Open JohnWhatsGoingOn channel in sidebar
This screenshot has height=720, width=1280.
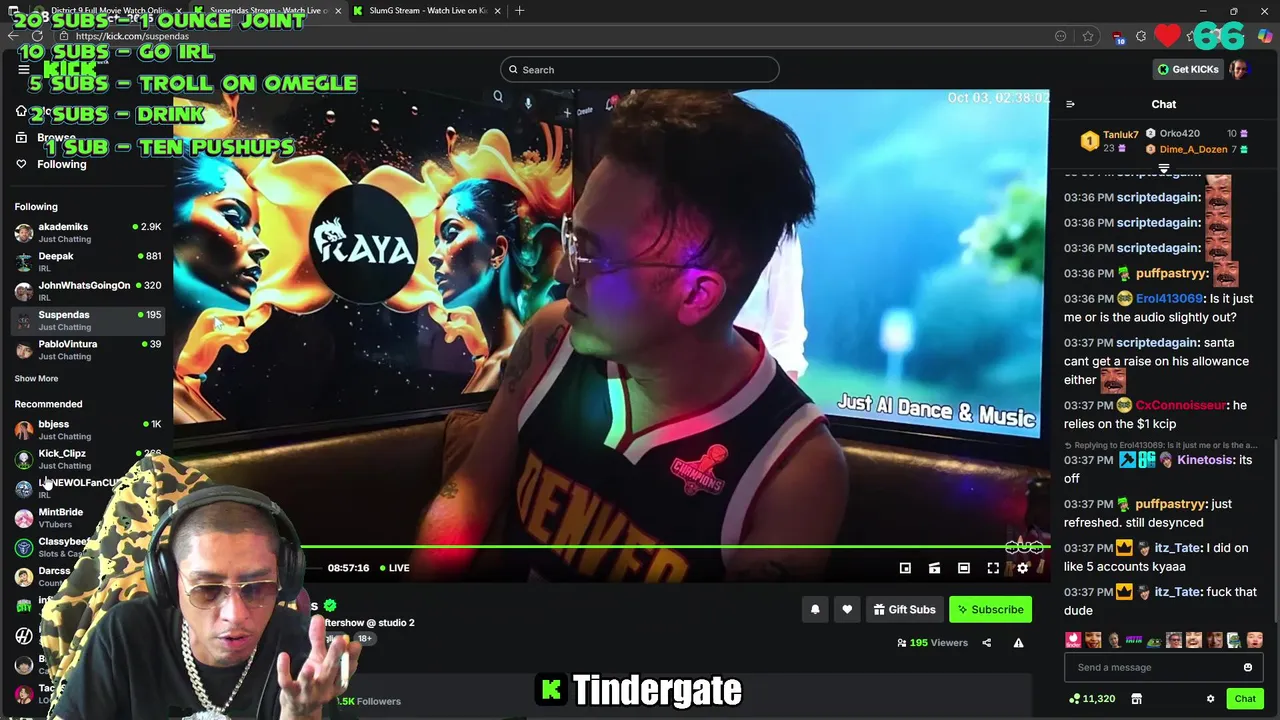88,291
